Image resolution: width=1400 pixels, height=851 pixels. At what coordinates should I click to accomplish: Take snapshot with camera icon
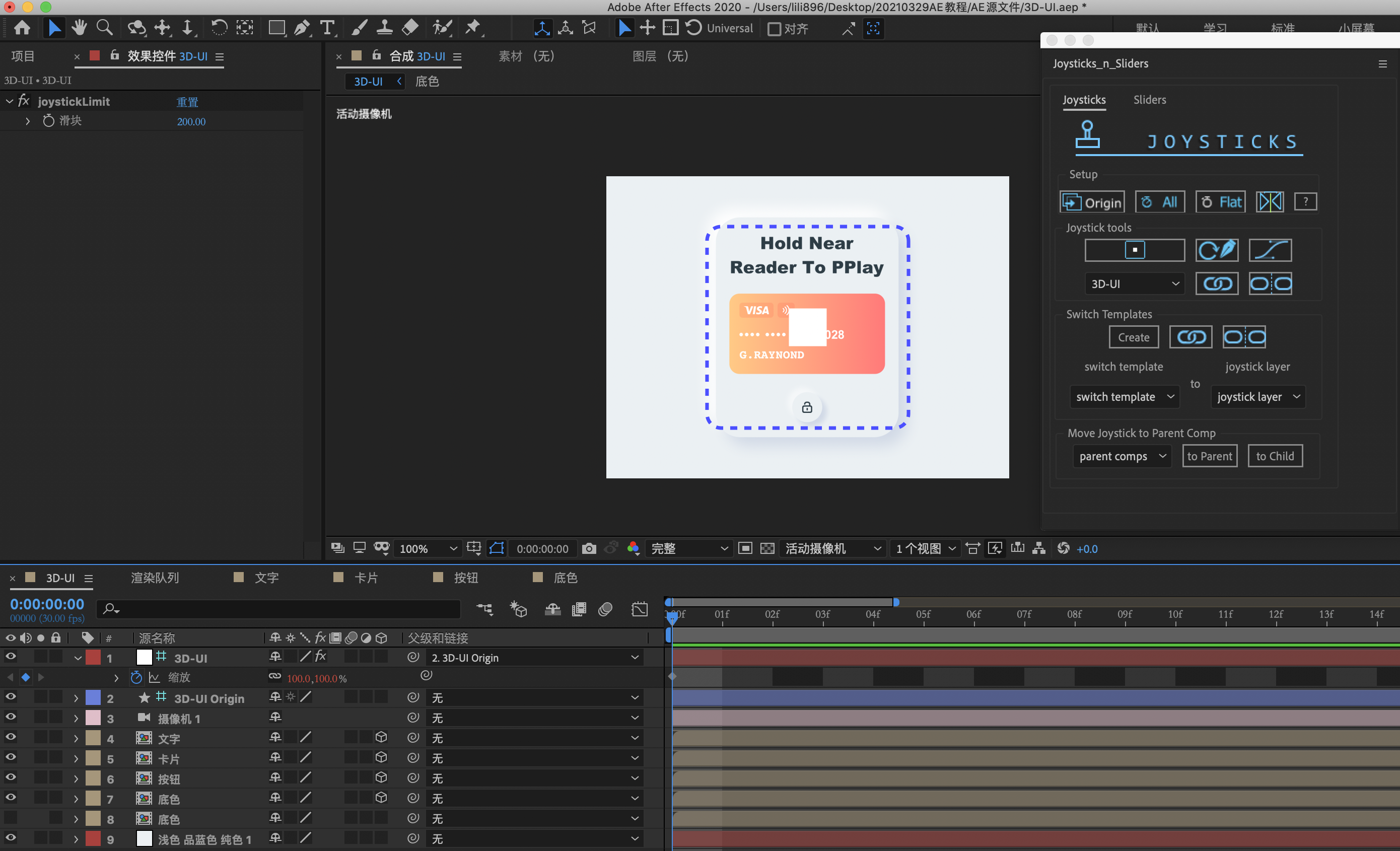pos(589,548)
